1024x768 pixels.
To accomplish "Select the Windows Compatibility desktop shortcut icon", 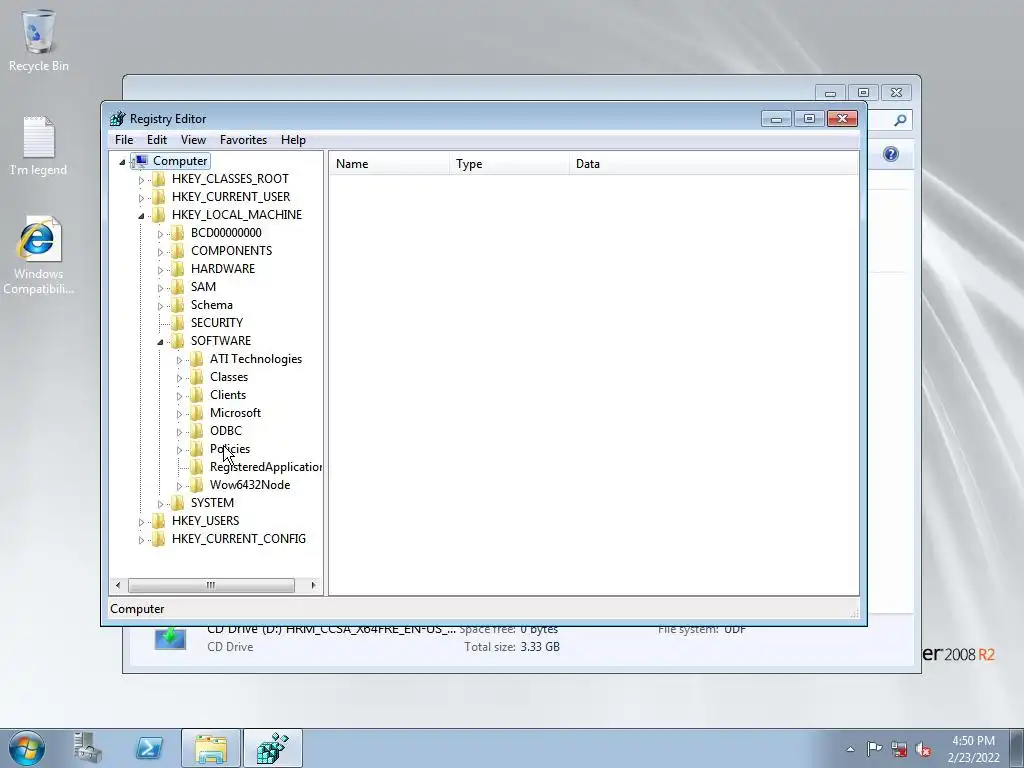I will [39, 240].
